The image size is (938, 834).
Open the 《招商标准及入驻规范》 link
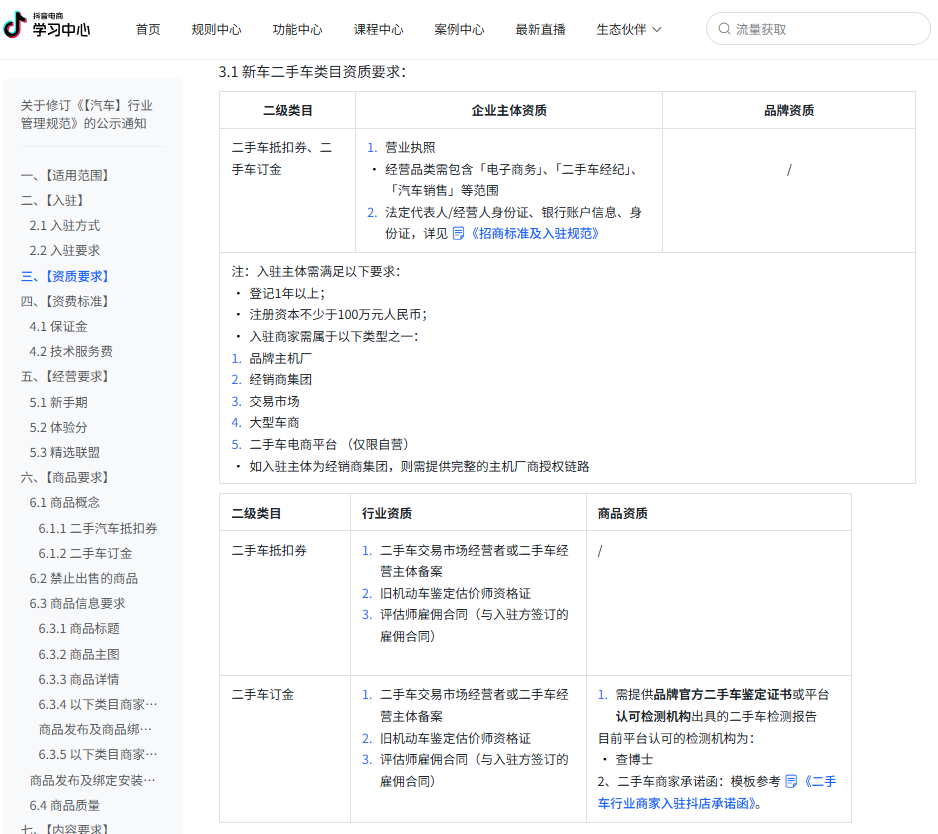(x=534, y=234)
